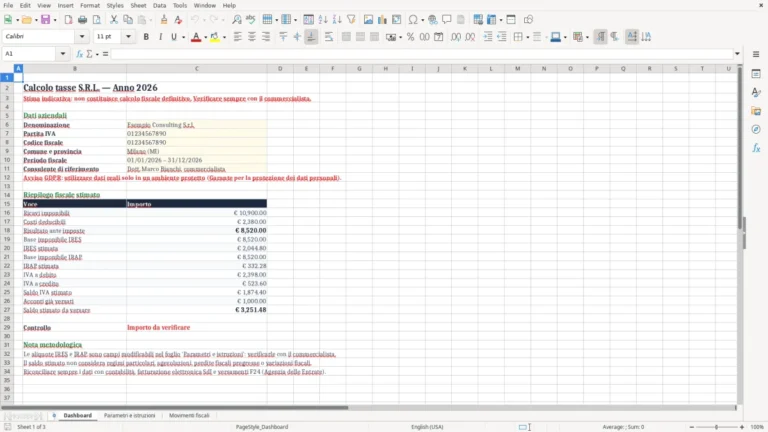Toggle Wrap Text
768x432 pixels.
point(329,37)
